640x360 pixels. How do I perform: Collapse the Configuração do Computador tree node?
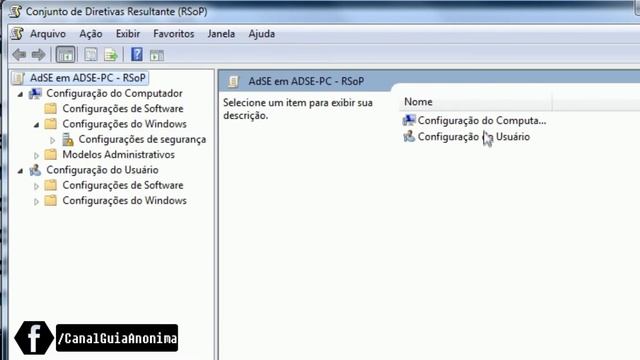coord(20,94)
